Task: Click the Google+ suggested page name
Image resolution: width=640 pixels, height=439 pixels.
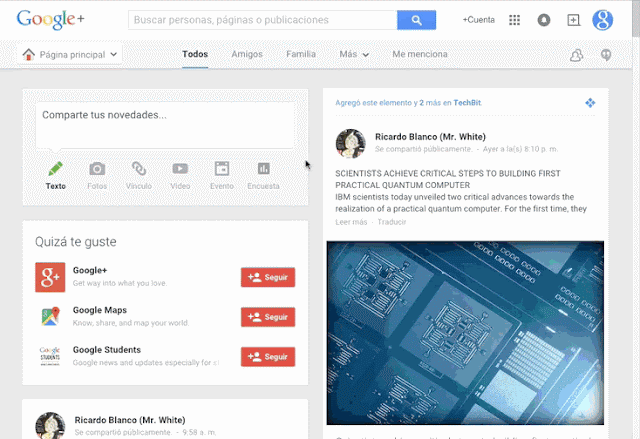Action: coord(90,270)
